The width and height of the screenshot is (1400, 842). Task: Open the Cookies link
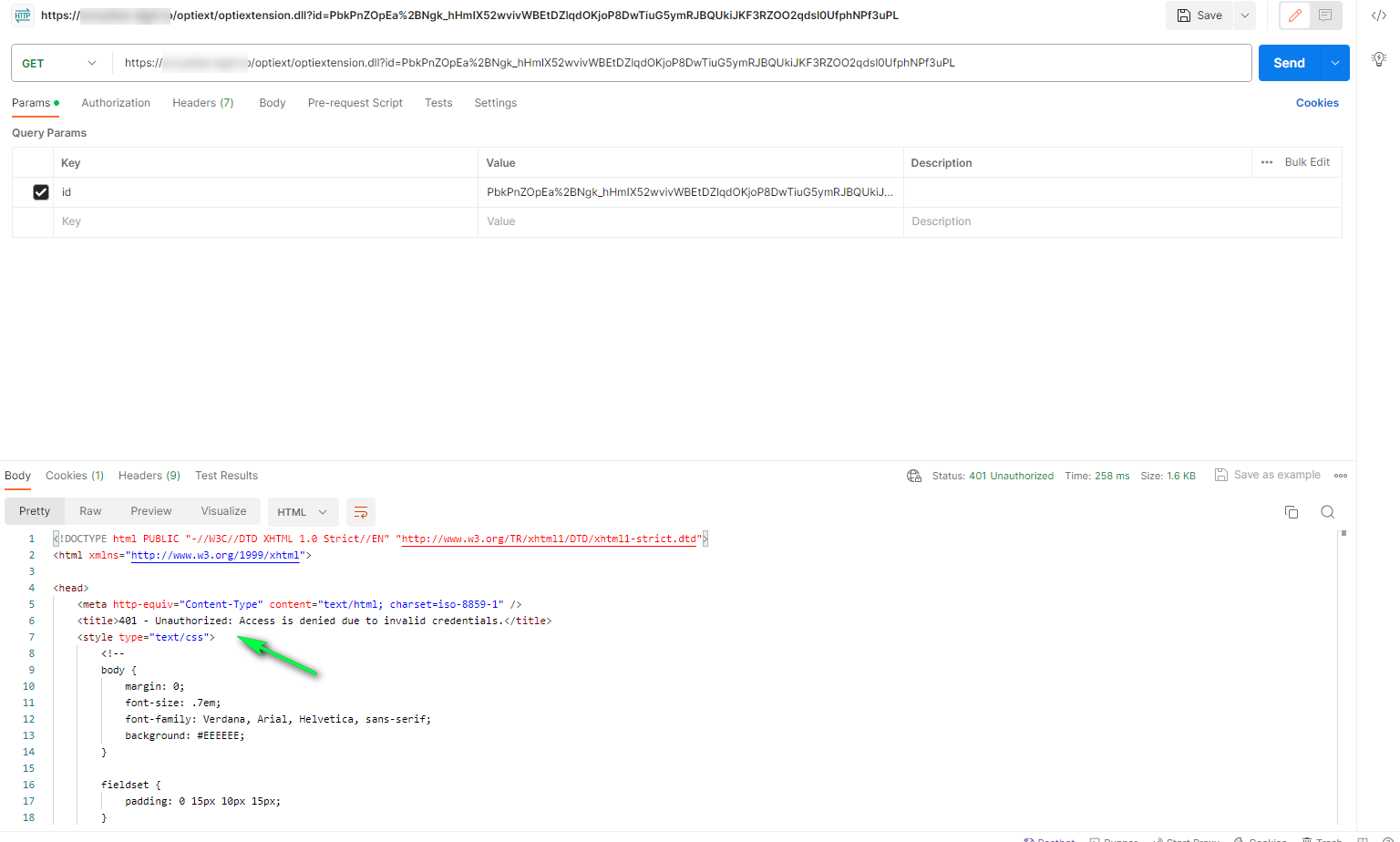(1317, 103)
